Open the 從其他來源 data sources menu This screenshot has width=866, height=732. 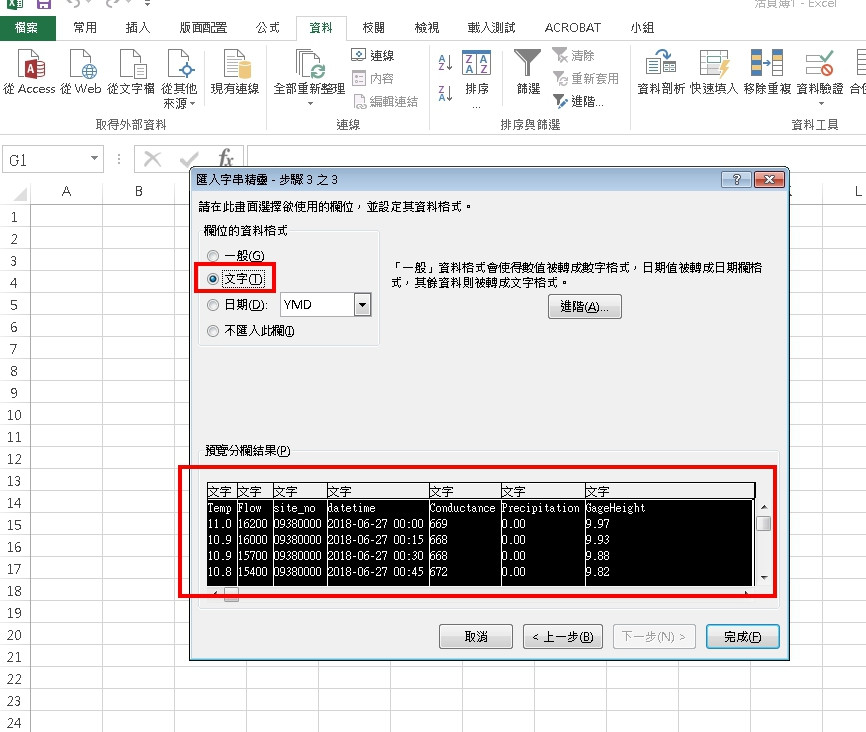click(x=179, y=78)
